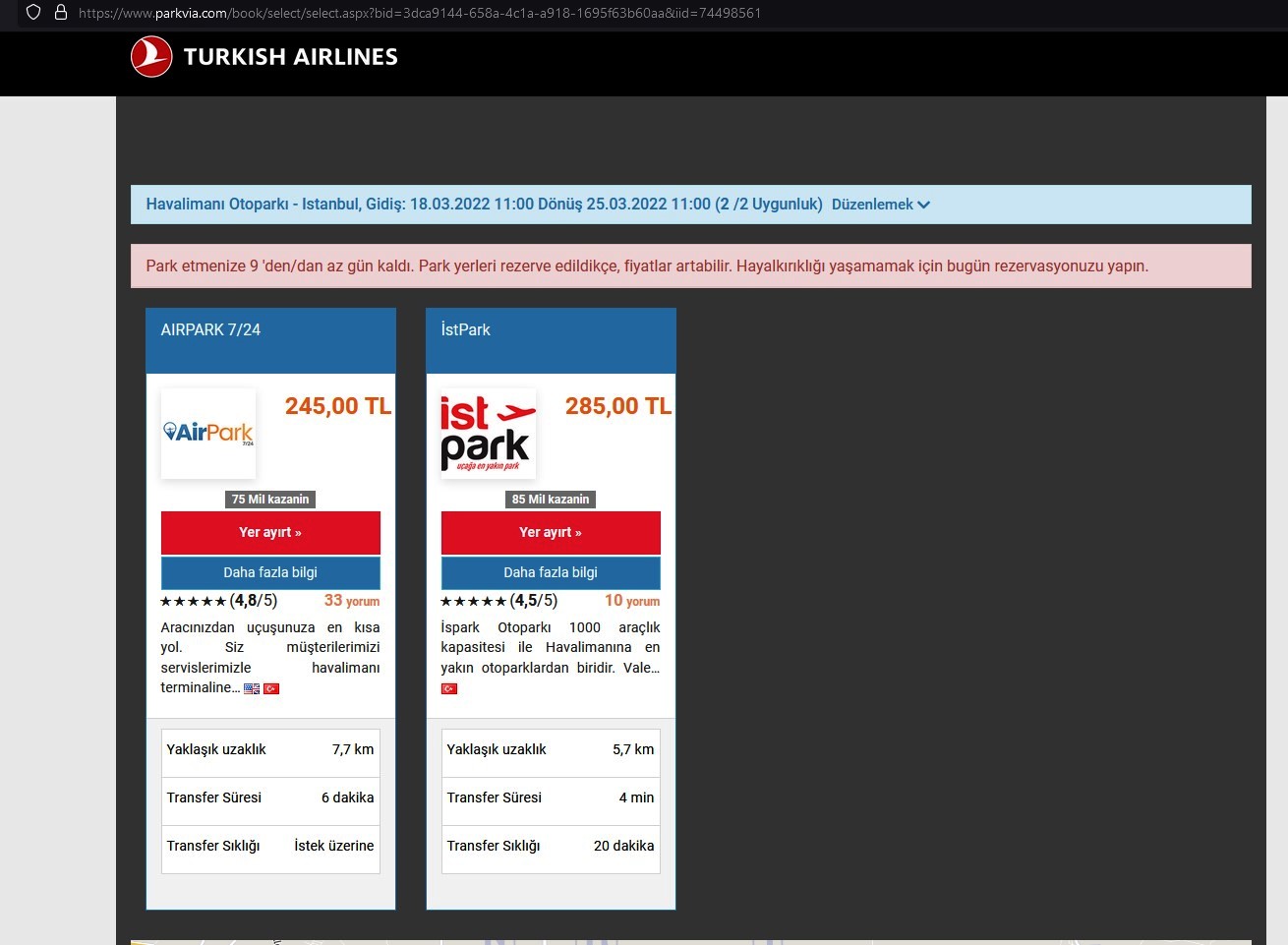Click the 7,7 km distance value

click(x=353, y=749)
